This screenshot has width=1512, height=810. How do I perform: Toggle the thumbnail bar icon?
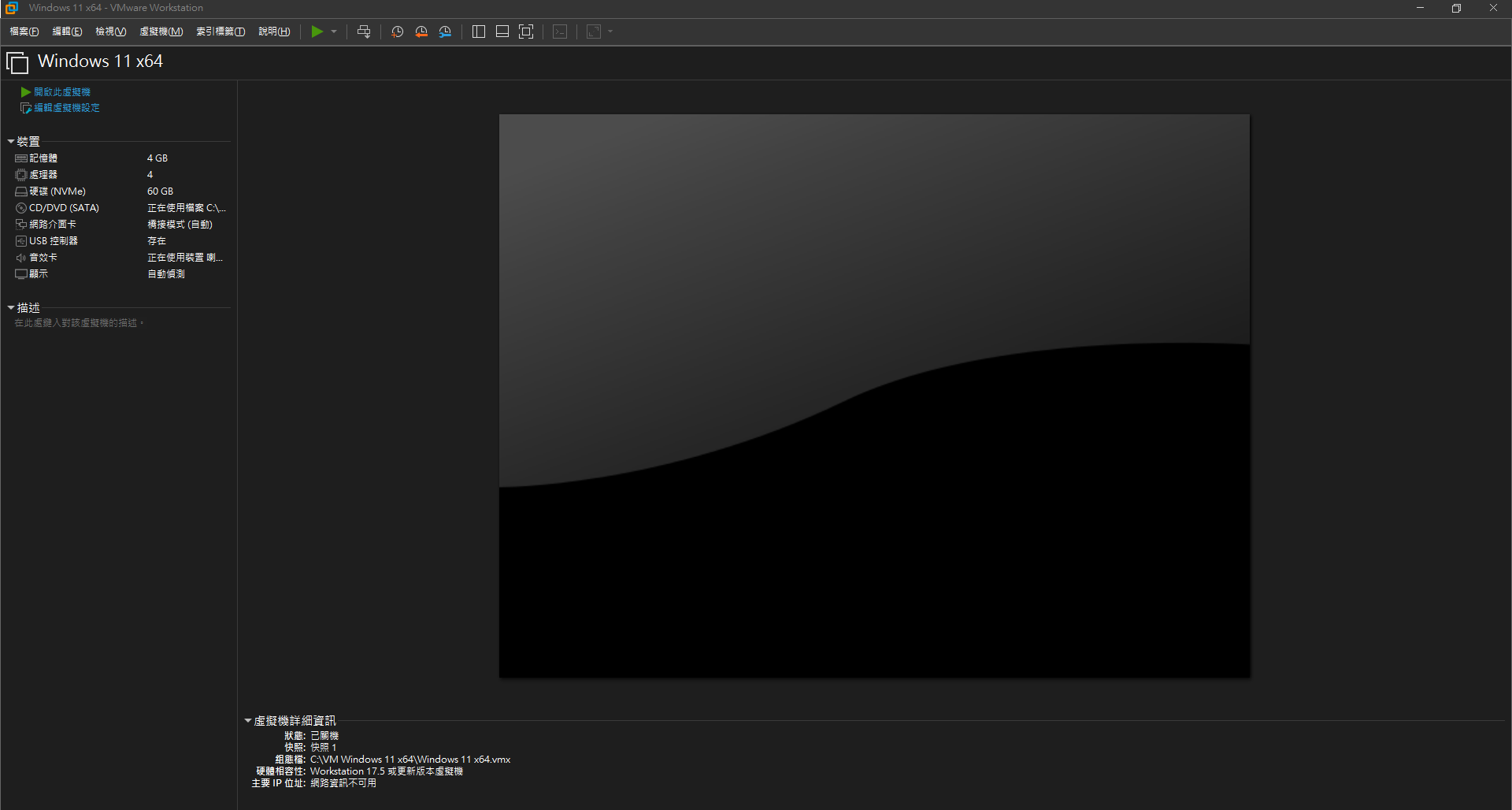pos(502,32)
